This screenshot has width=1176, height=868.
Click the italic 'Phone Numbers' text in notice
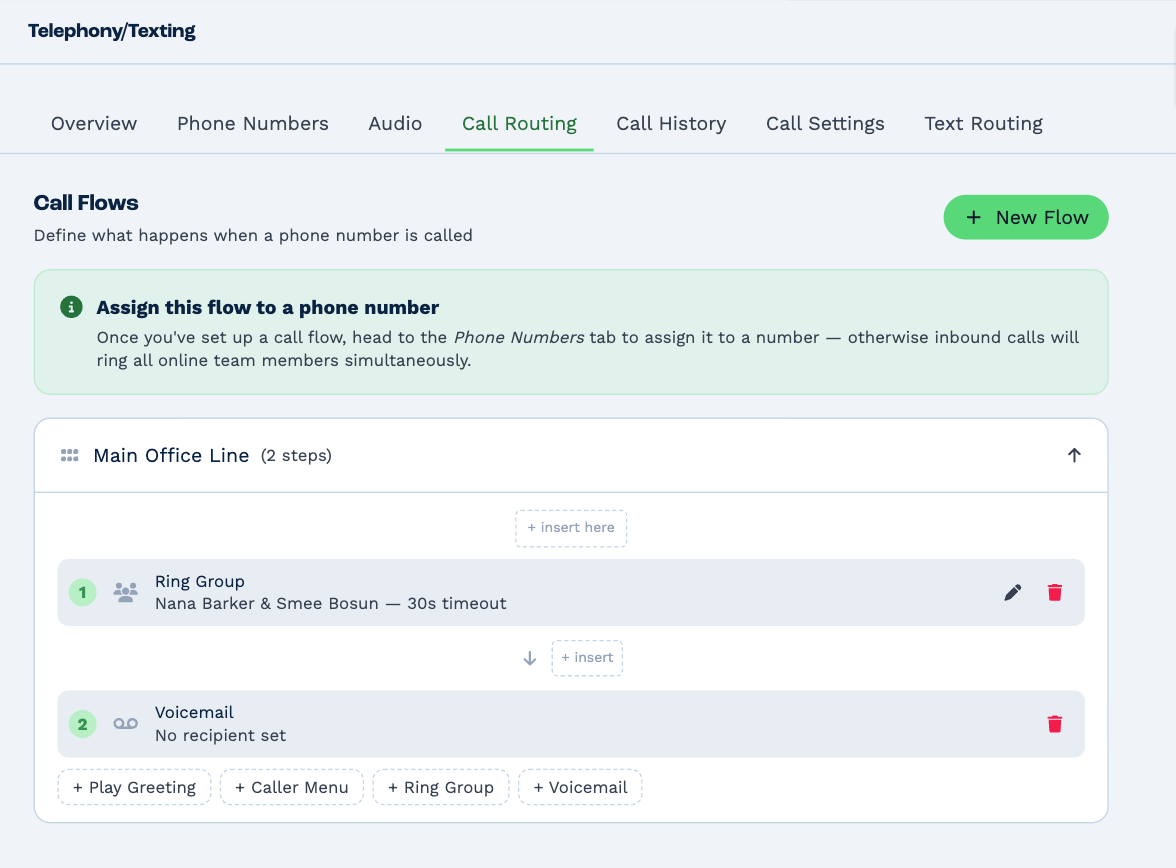[x=519, y=338]
